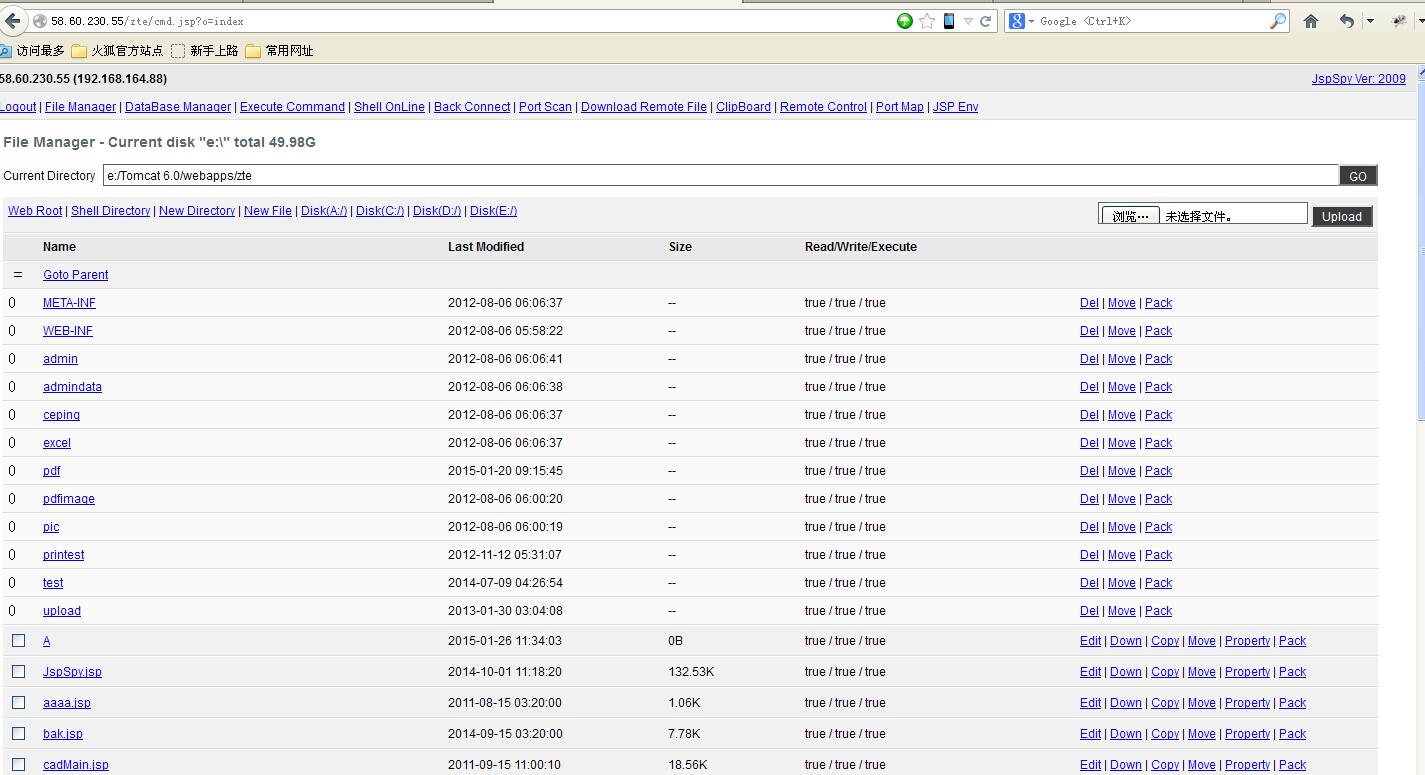Move the pdf folder
The width and height of the screenshot is (1425, 775).
click(x=1121, y=471)
